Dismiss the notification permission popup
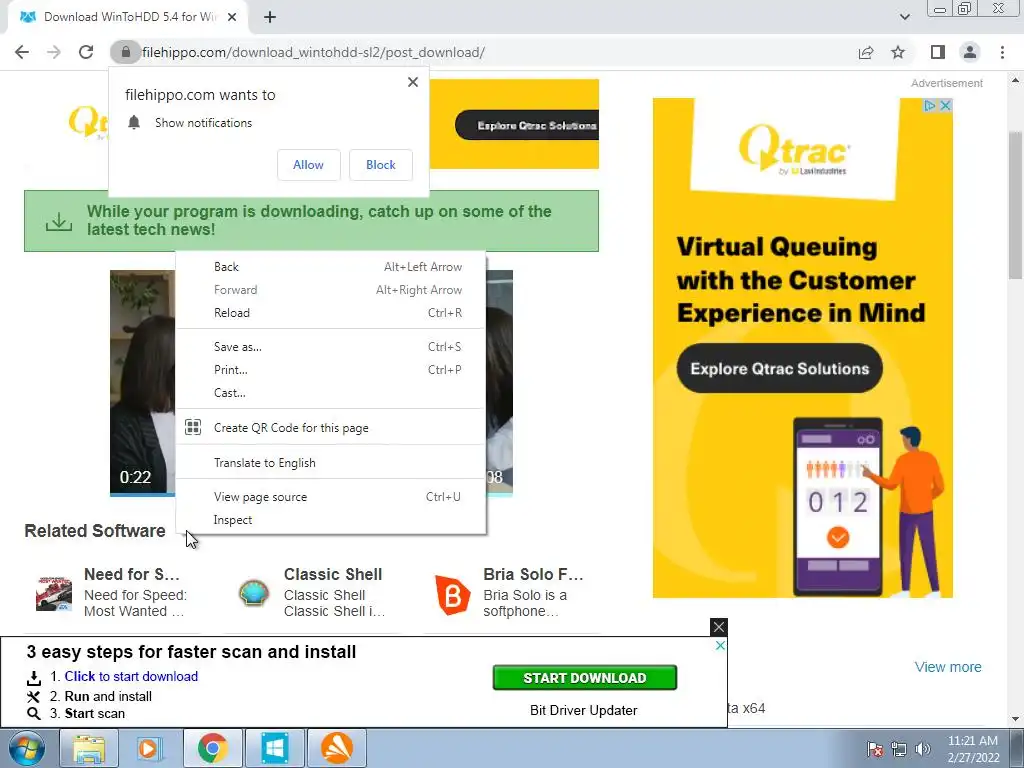Viewport: 1024px width, 768px height. 413,82
